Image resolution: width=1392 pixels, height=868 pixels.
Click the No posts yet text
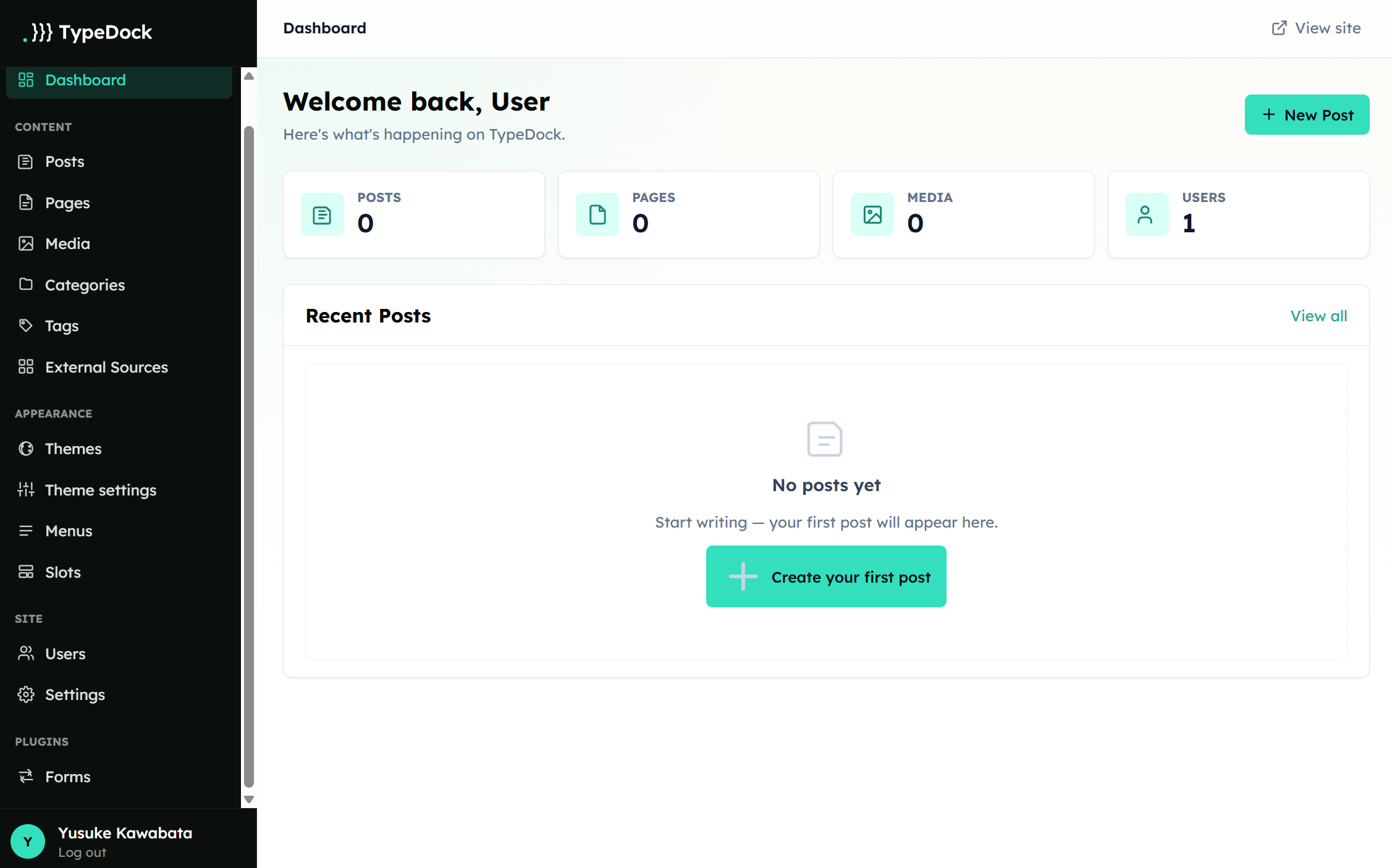coord(826,486)
